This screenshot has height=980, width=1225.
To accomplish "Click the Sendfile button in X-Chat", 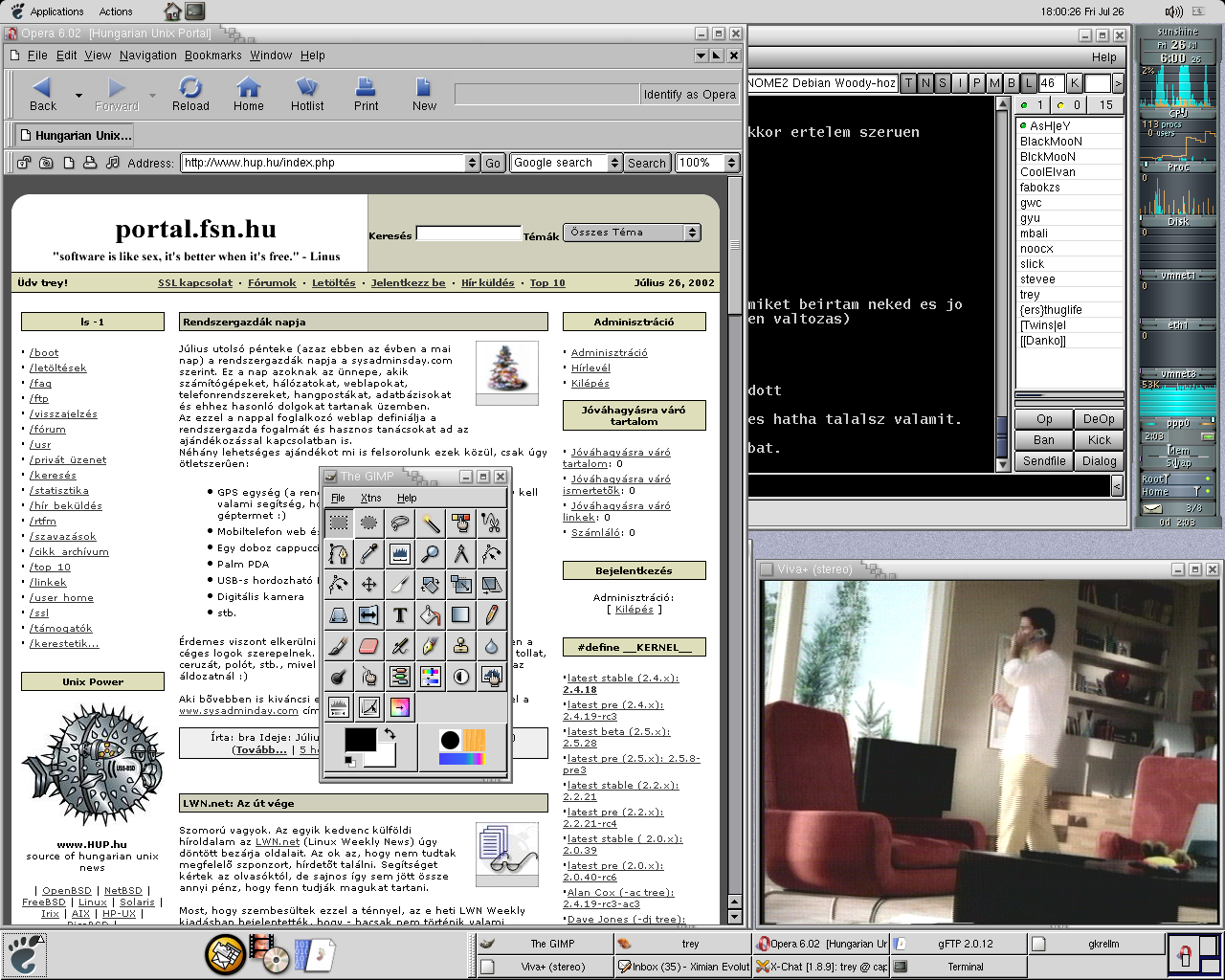I will (1044, 461).
